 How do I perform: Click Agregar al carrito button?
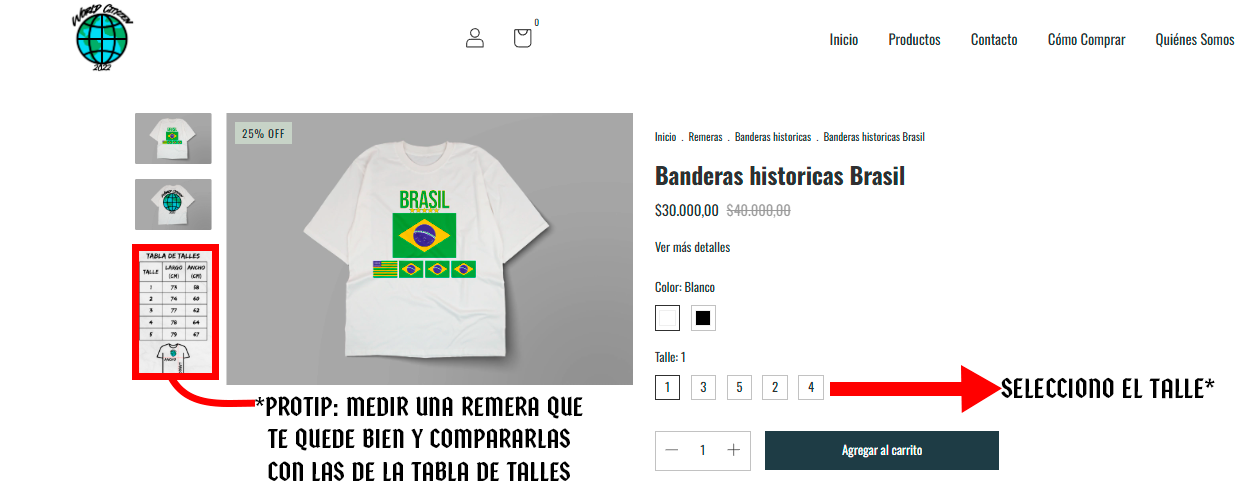point(882,450)
